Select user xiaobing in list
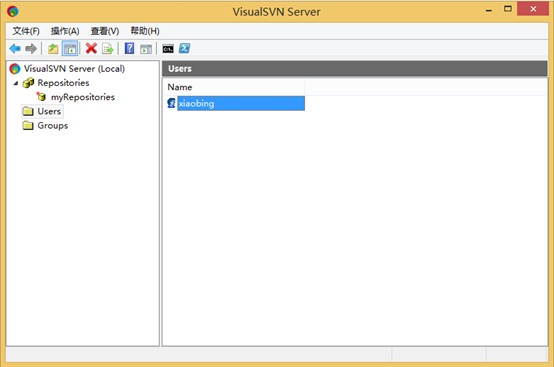Screen dimensions: 554x367 (x=241, y=103)
